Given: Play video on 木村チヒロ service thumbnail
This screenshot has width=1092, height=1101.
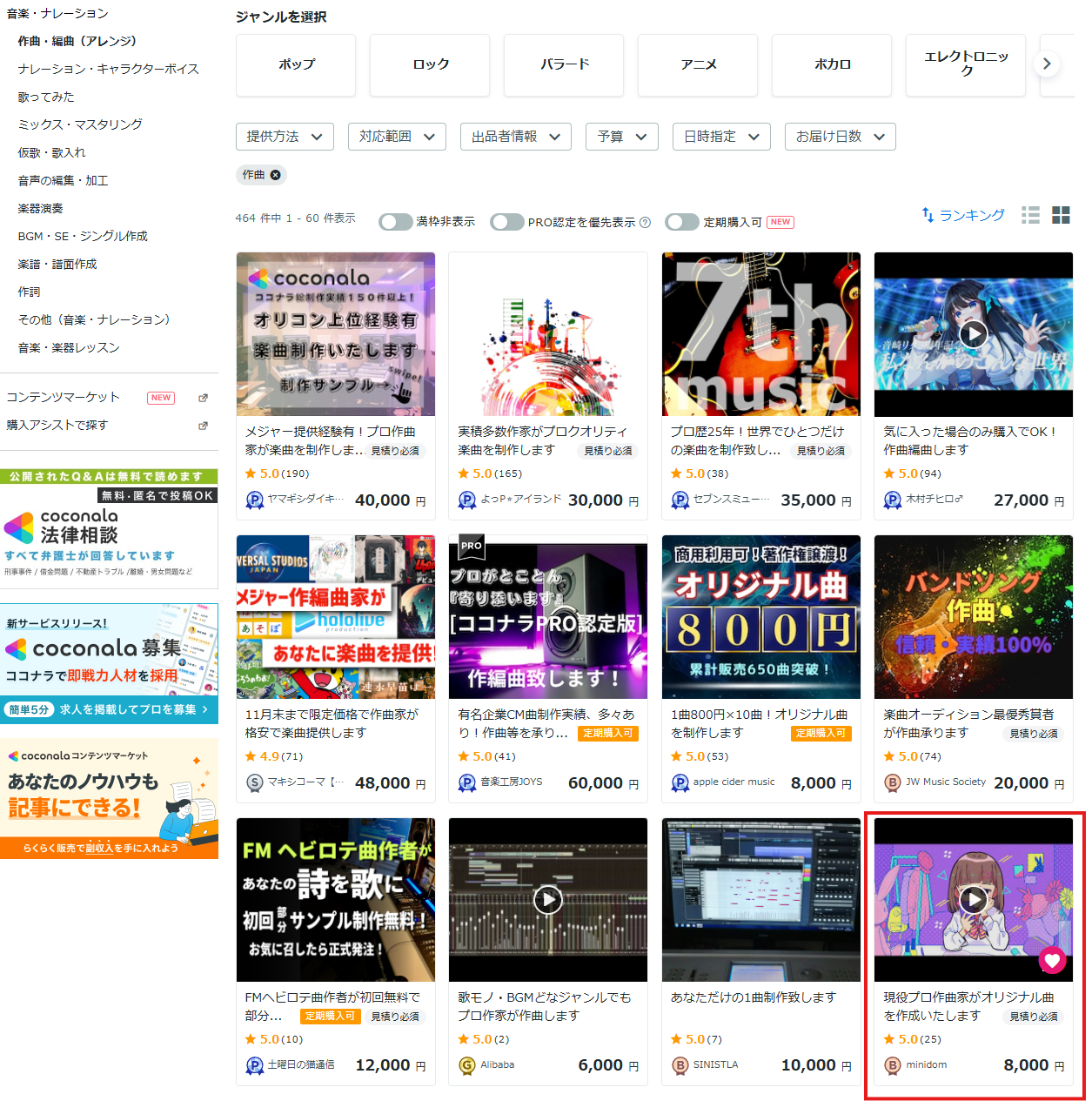Looking at the screenshot, I should [973, 333].
